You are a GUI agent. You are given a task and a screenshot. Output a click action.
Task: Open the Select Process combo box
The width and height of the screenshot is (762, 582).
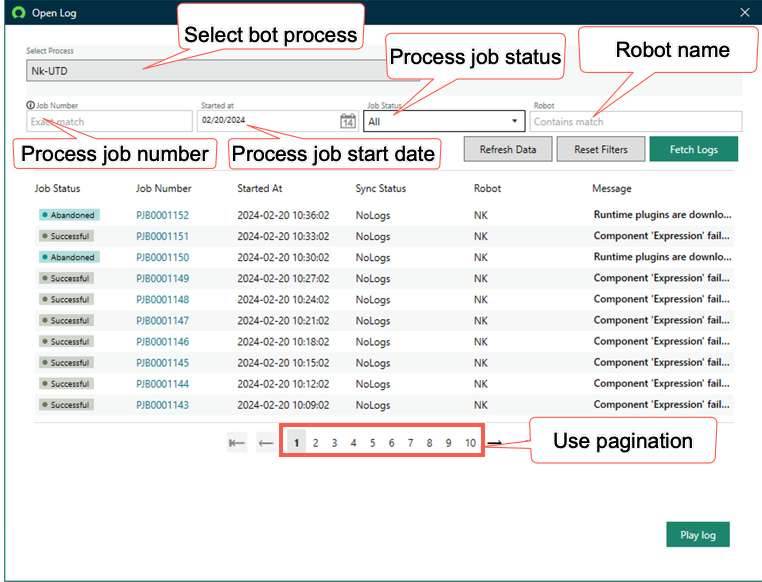(x=223, y=71)
